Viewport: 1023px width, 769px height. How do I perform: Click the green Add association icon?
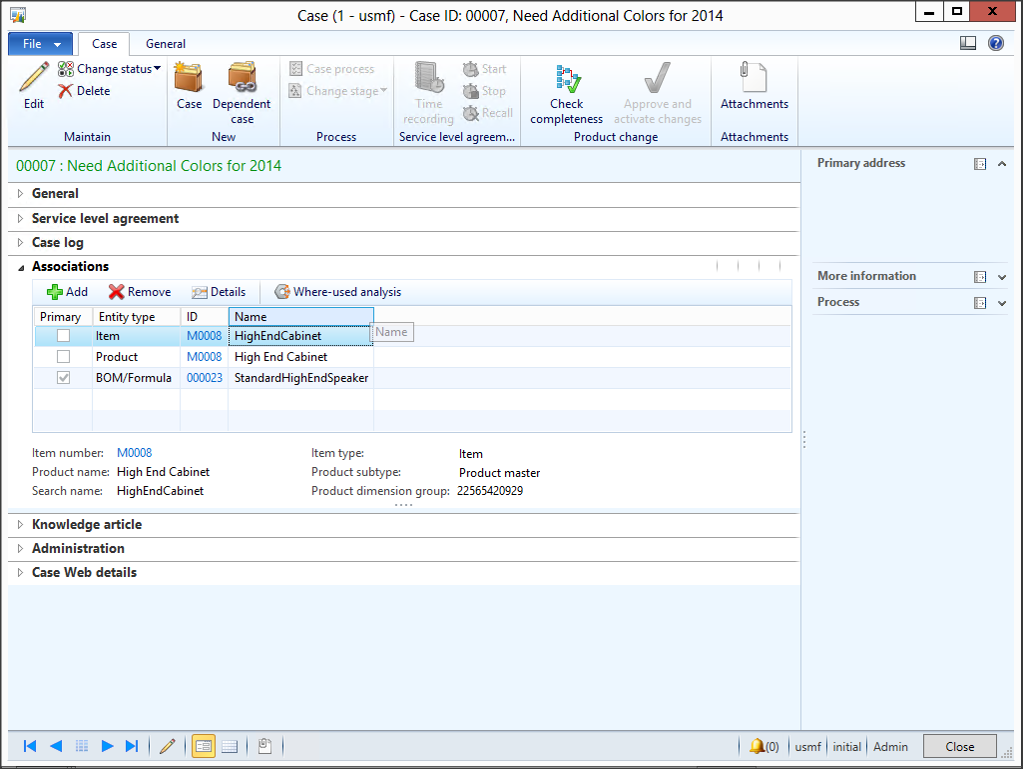55,292
